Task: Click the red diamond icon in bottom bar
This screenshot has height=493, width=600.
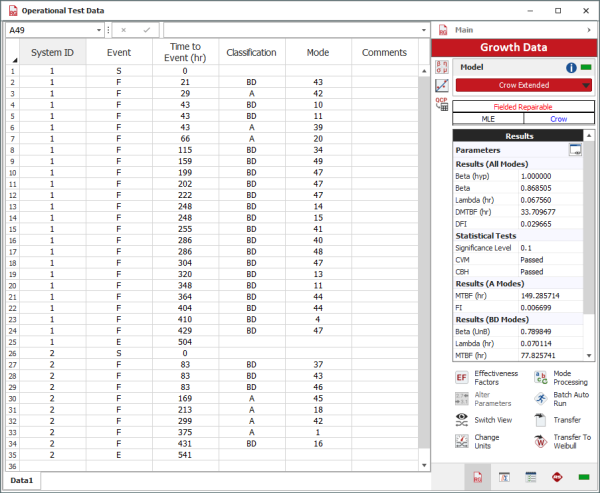Action: tap(557, 477)
